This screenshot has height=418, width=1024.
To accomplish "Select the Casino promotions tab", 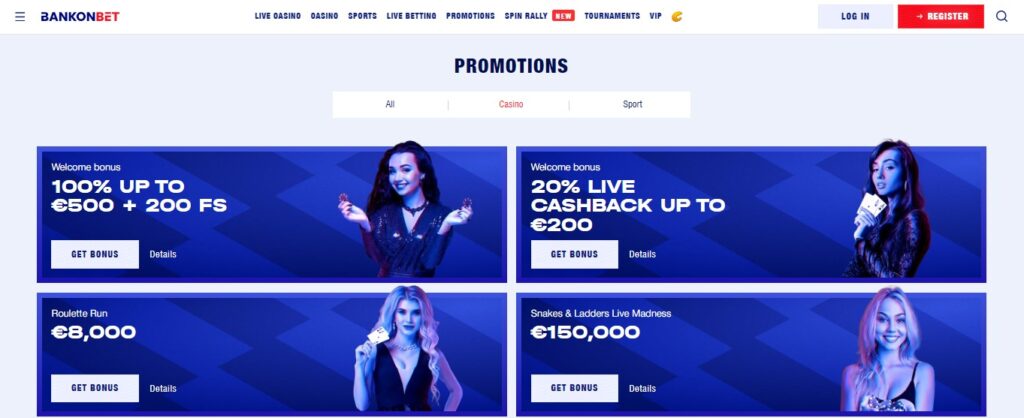I will [x=511, y=104].
